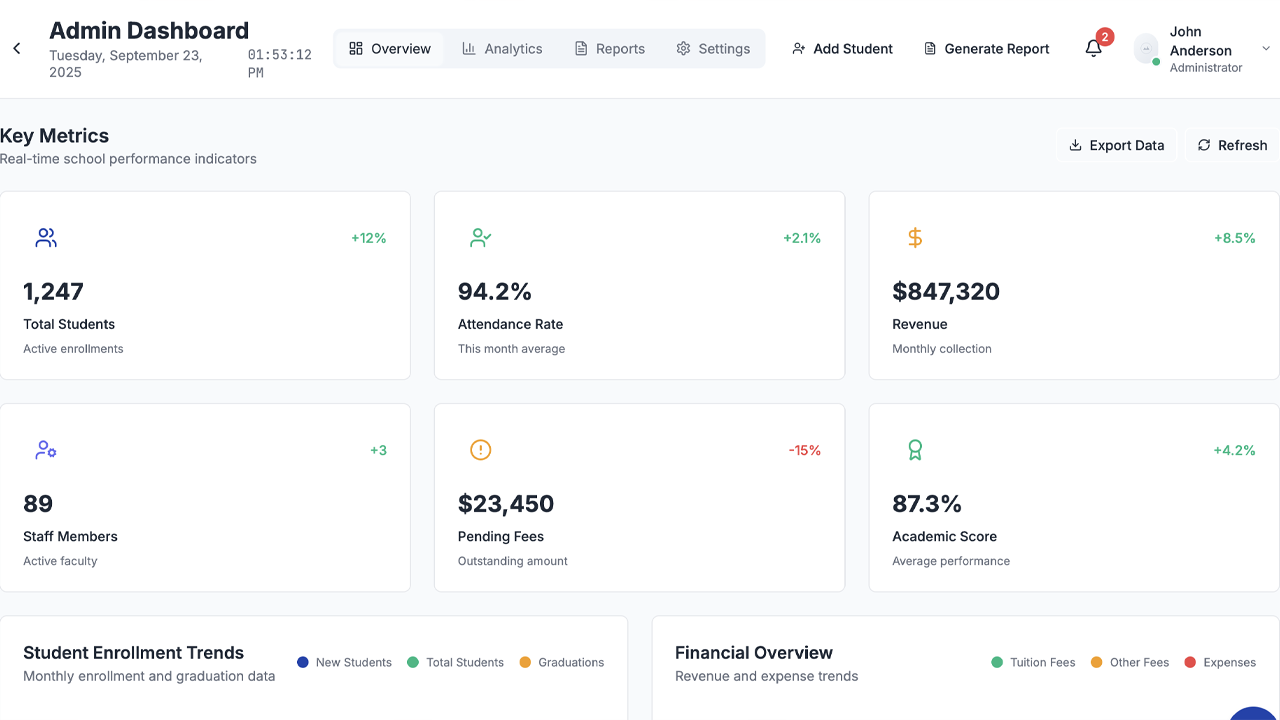Click the Revenue dollar sign icon
The image size is (1280, 720).
(x=915, y=238)
